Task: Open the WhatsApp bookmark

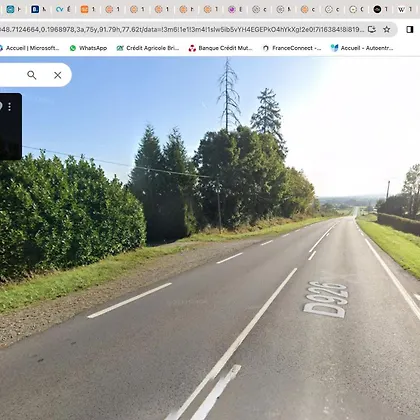Action: [x=88, y=48]
